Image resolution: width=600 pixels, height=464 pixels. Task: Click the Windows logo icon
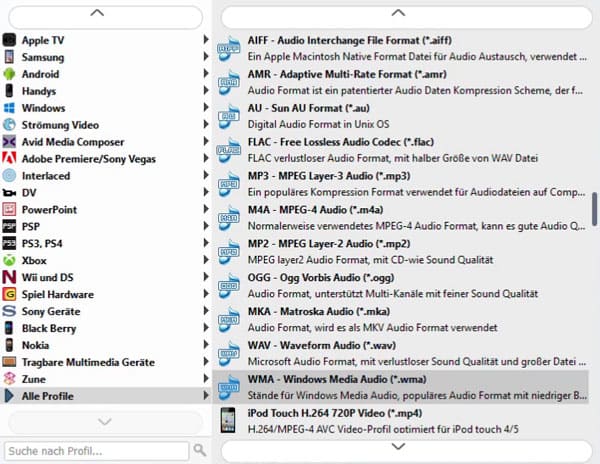click(x=10, y=108)
